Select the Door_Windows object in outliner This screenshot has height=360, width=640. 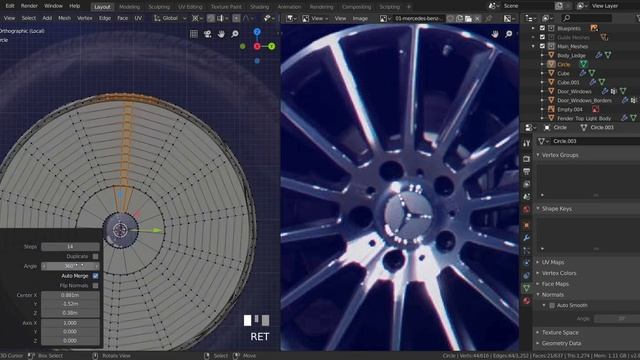click(x=574, y=91)
